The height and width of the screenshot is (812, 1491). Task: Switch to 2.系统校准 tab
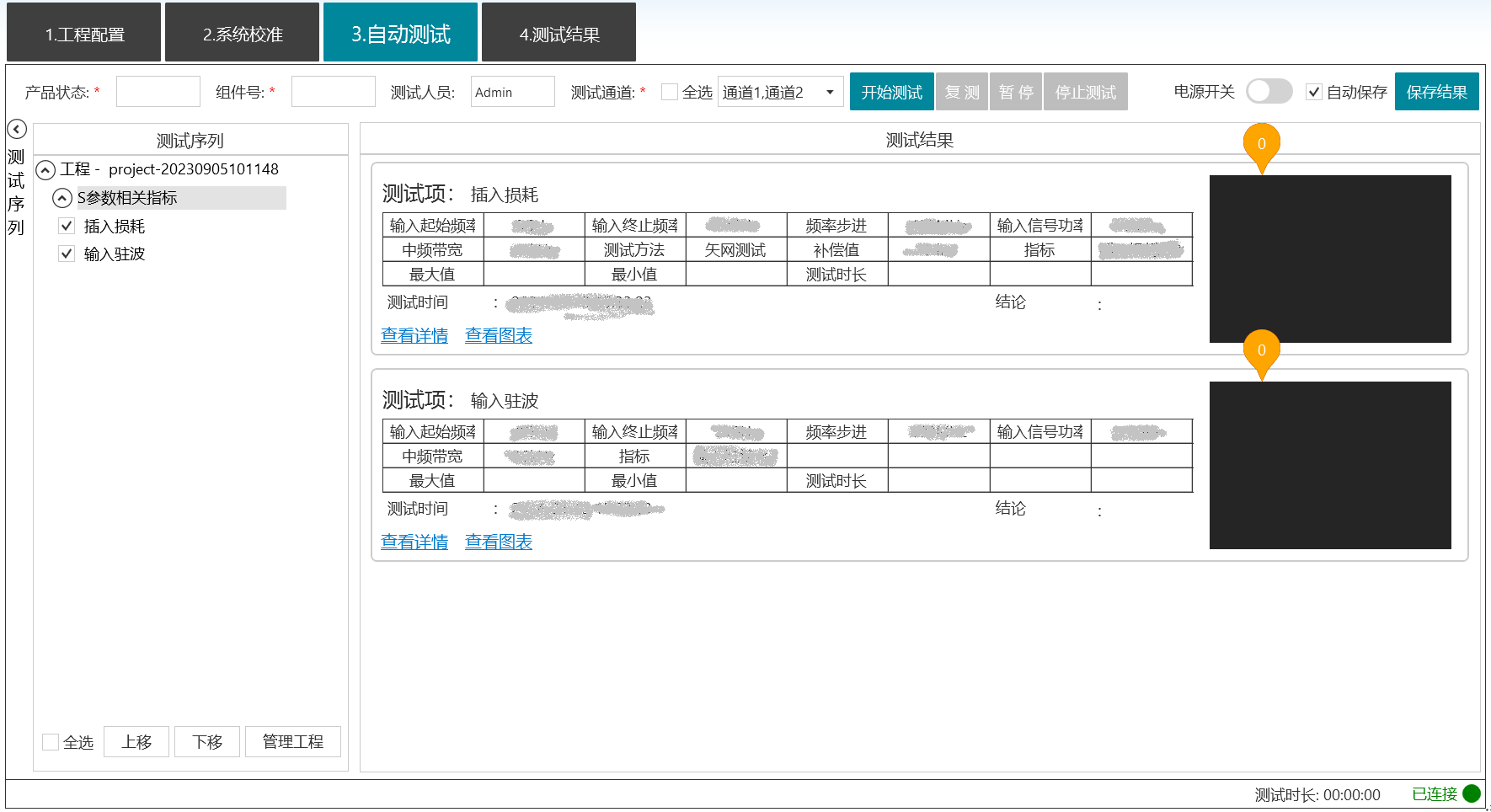(x=243, y=33)
